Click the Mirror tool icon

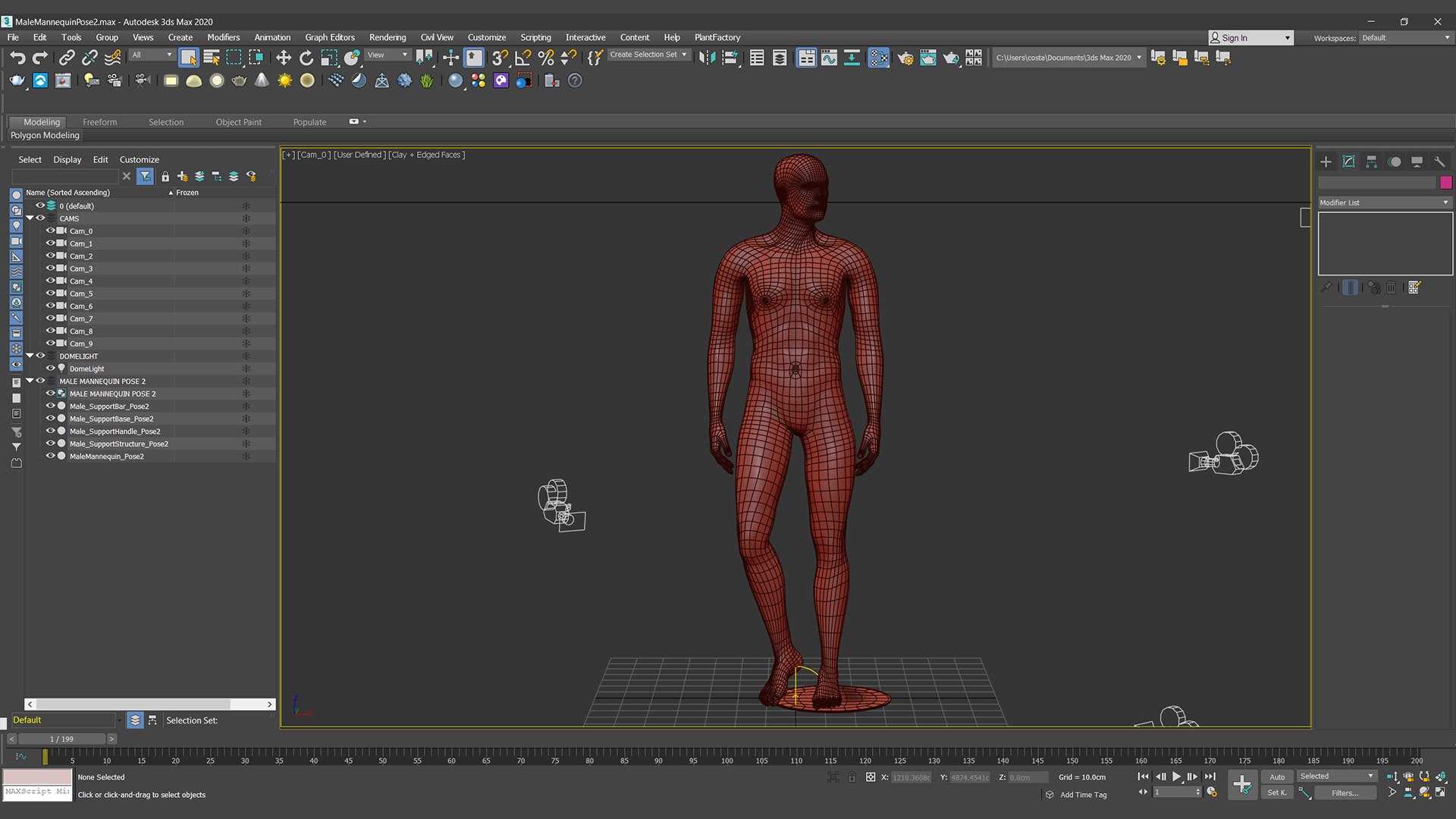[707, 58]
